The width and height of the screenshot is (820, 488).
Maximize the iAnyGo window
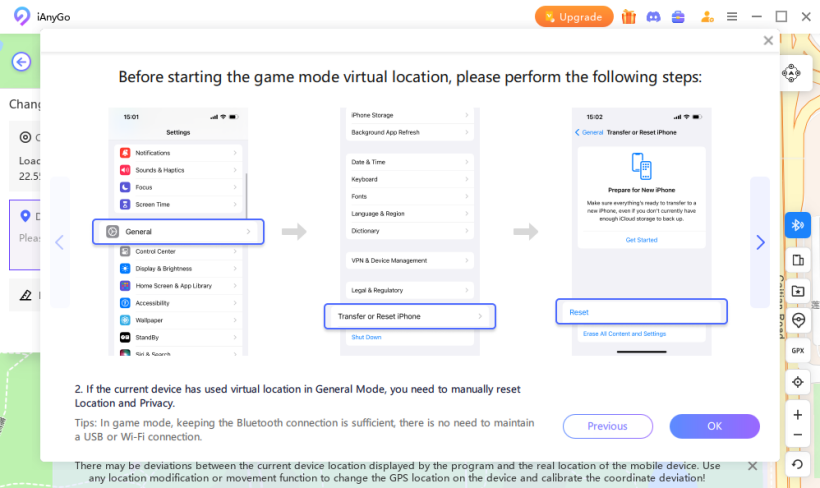[x=781, y=17]
